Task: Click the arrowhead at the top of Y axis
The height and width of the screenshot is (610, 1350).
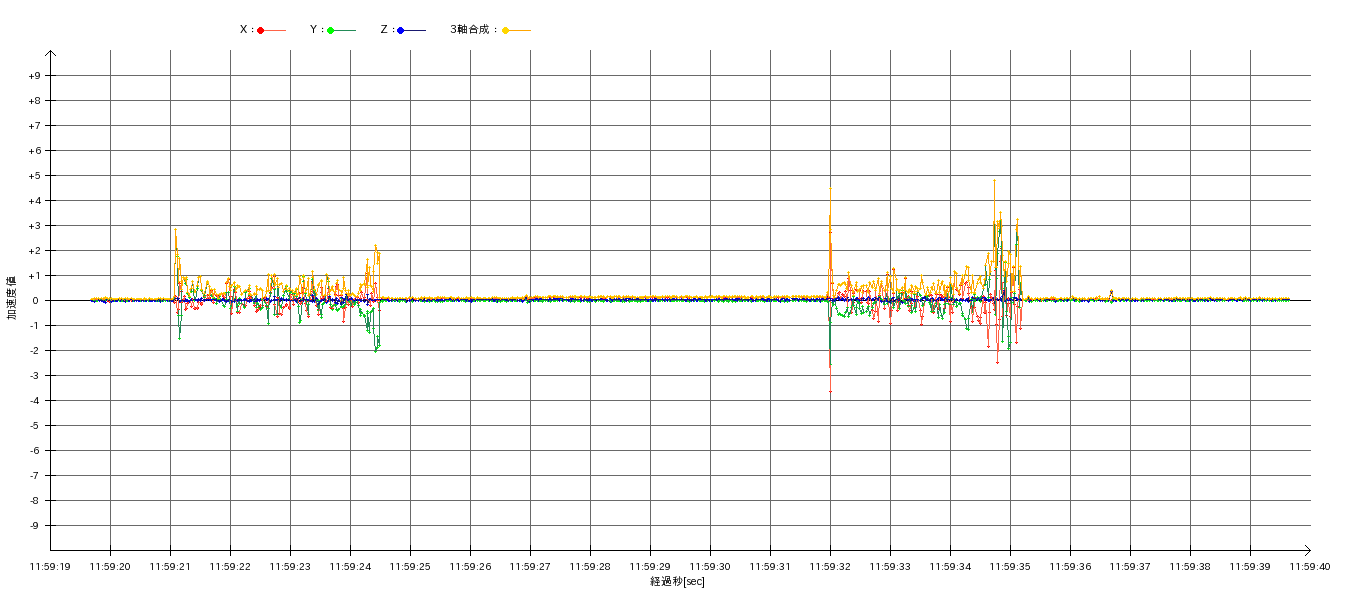Action: coord(50,53)
